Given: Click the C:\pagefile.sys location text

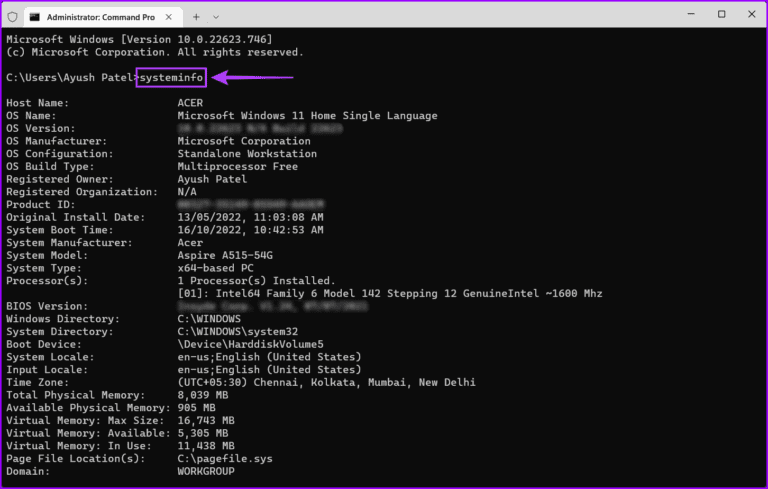Looking at the screenshot, I should tap(225, 459).
